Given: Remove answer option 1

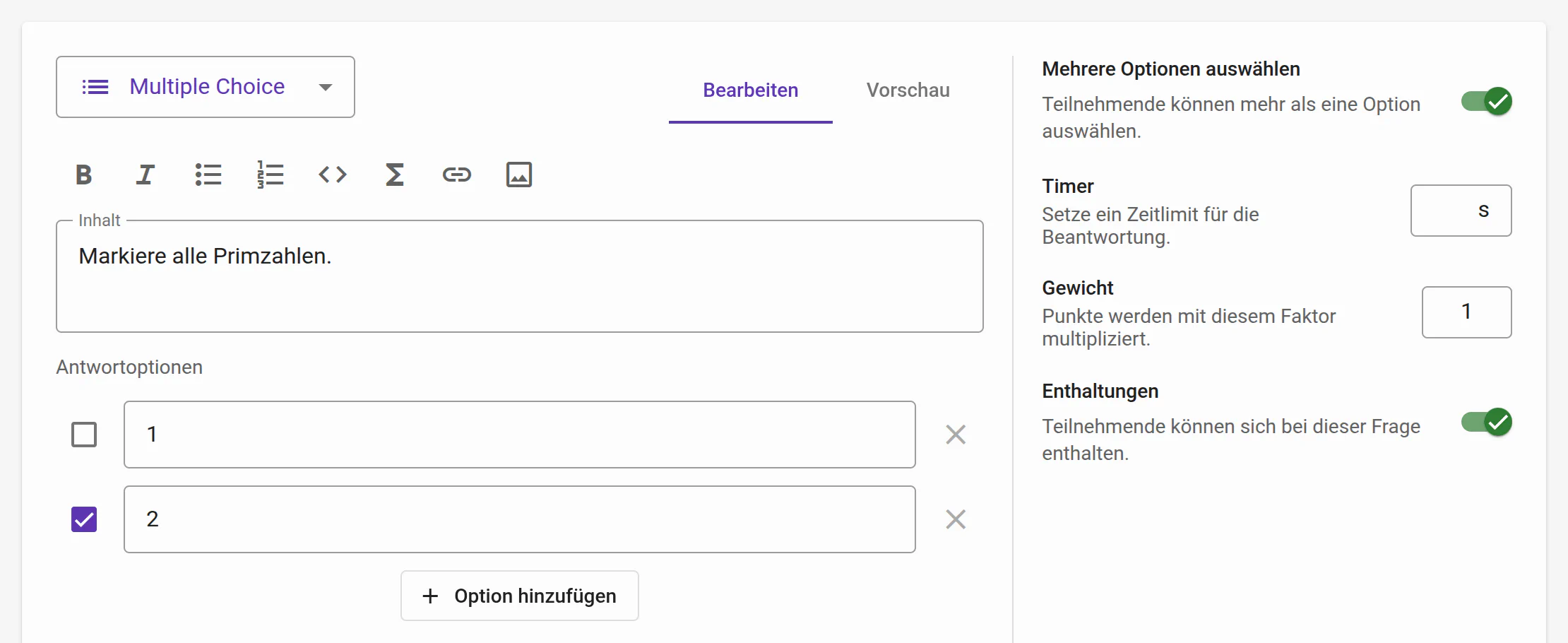Looking at the screenshot, I should click(x=956, y=435).
